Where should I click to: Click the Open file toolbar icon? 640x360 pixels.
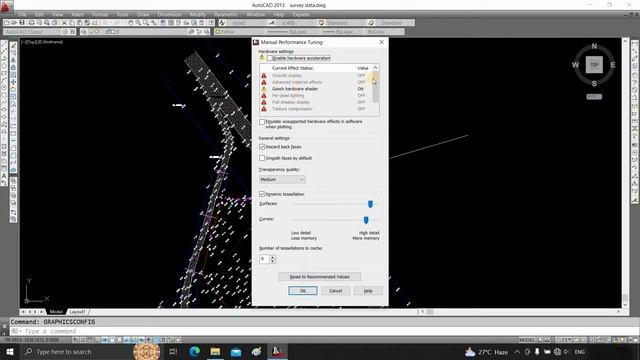coord(14,23)
